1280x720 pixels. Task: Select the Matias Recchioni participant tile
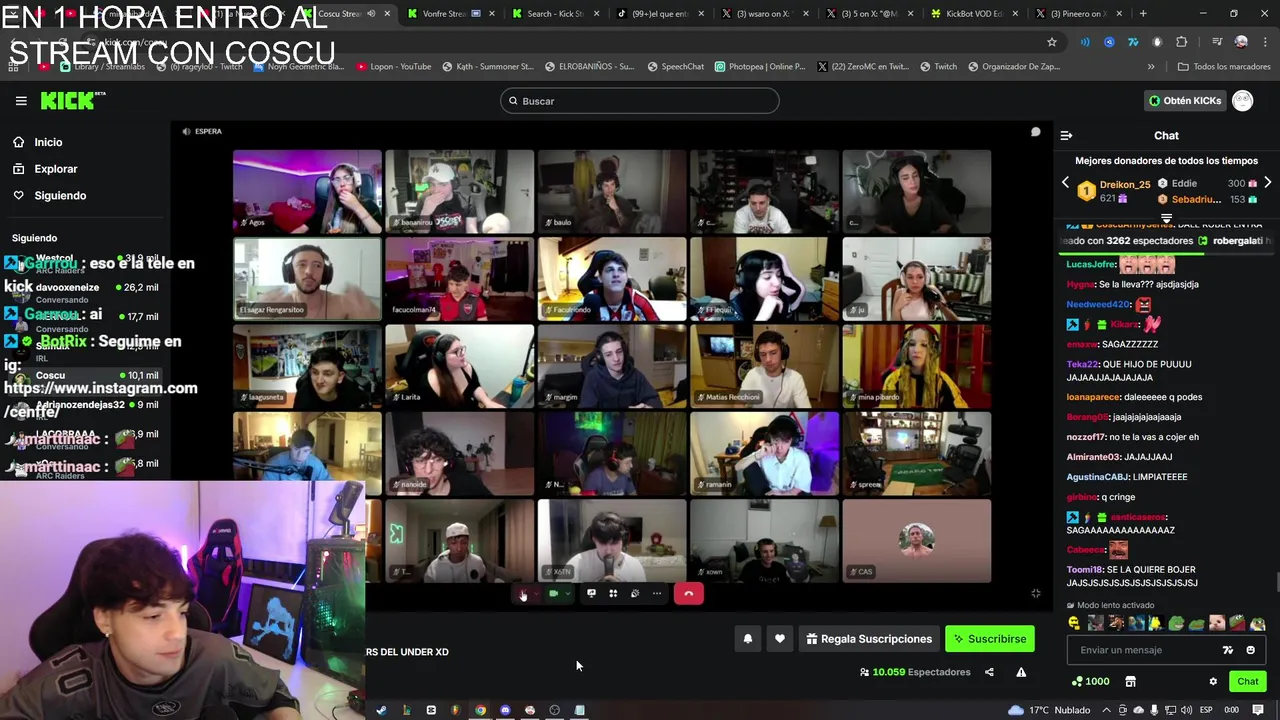tap(764, 366)
